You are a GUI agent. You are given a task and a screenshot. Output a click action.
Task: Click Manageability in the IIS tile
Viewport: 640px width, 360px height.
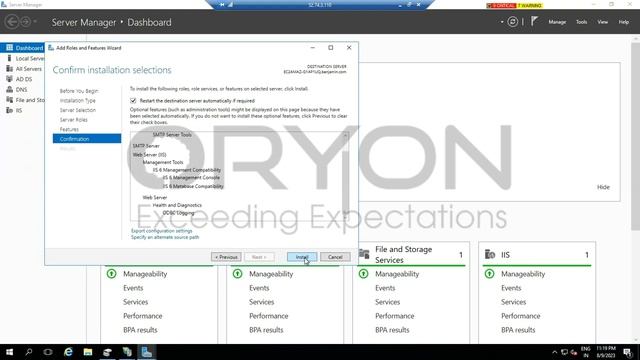pos(523,274)
